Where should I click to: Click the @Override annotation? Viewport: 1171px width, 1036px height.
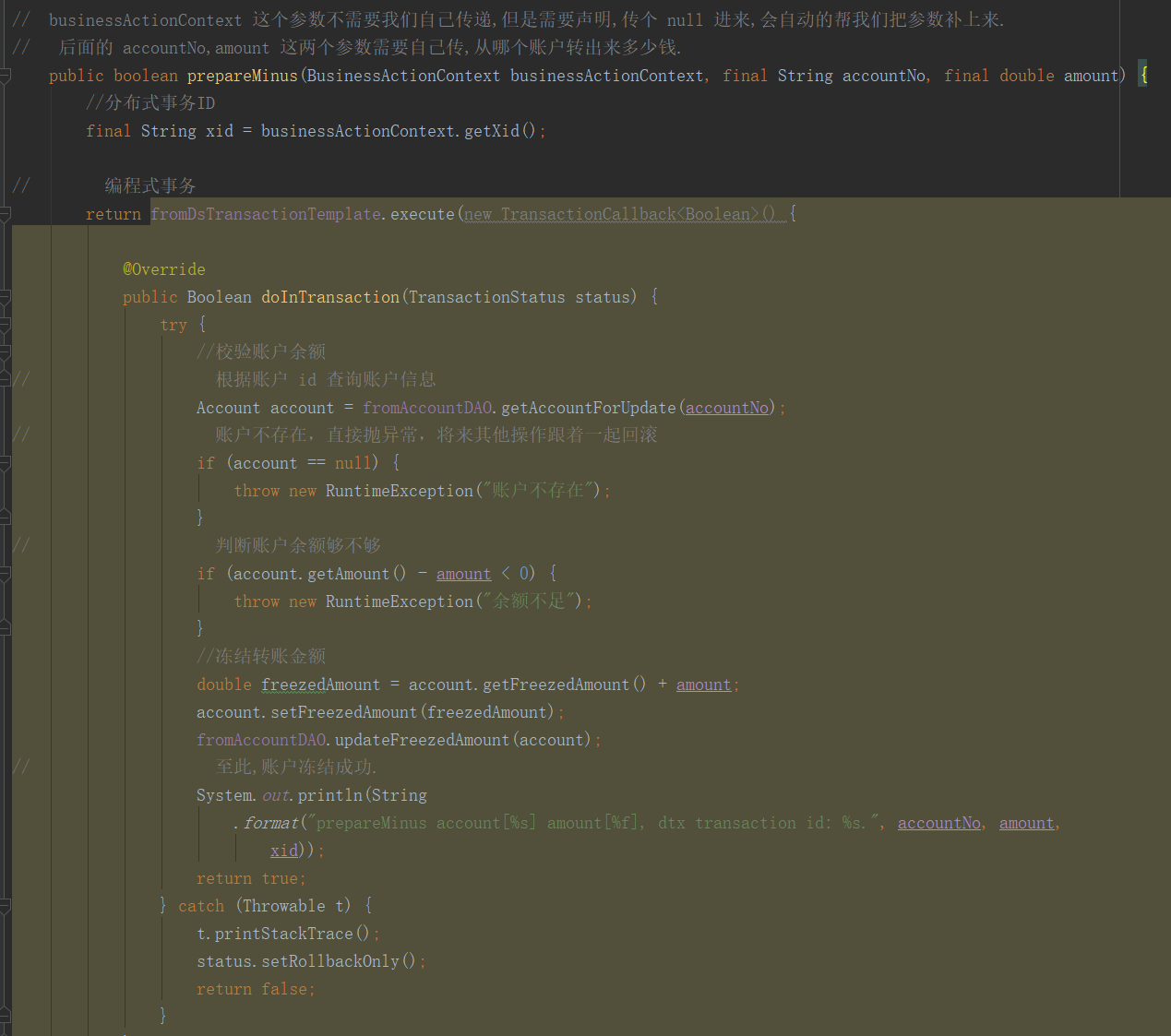pos(164,269)
